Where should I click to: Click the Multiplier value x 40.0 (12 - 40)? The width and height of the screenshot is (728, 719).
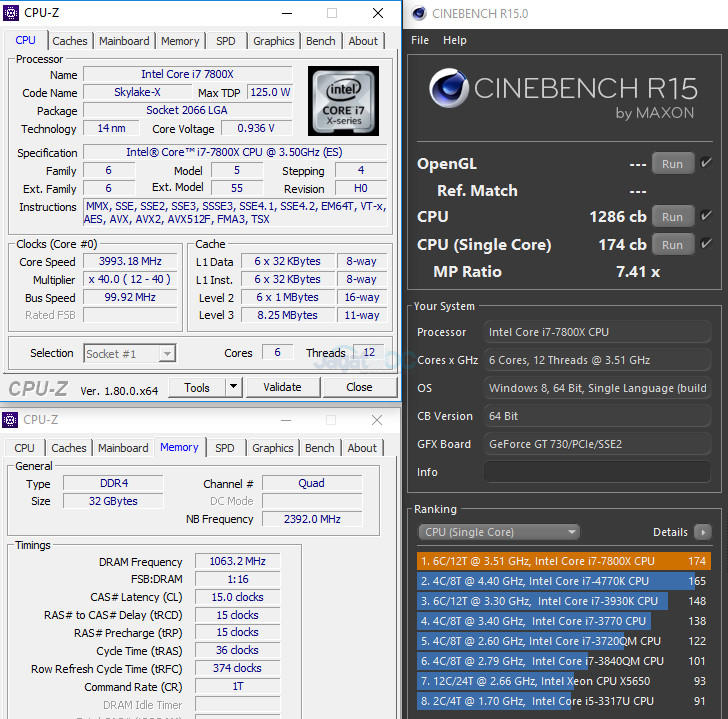(130, 279)
